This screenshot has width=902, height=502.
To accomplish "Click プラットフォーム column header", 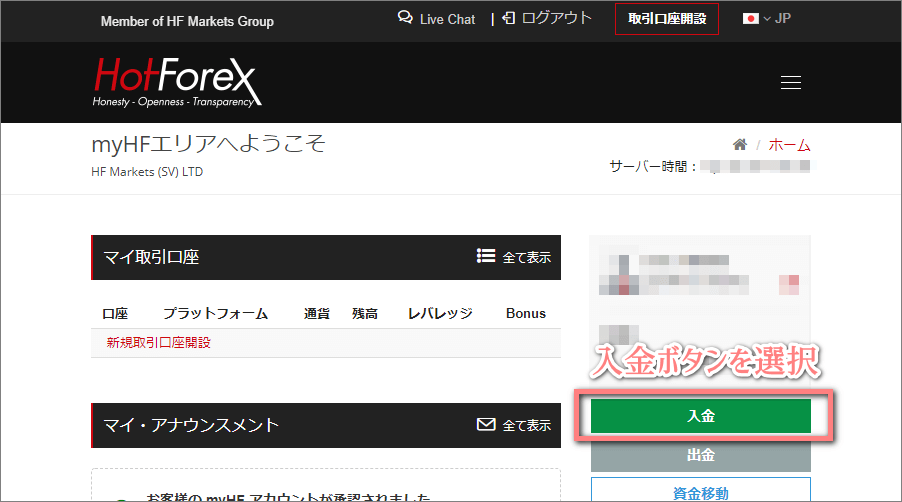I will (x=216, y=313).
